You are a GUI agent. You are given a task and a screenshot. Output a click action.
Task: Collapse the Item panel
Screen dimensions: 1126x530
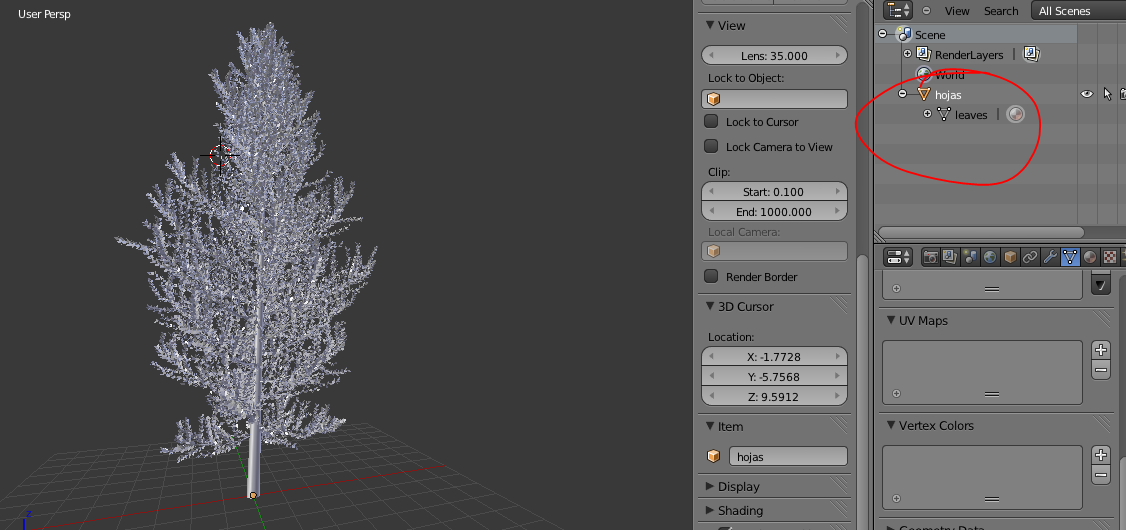[x=709, y=426]
